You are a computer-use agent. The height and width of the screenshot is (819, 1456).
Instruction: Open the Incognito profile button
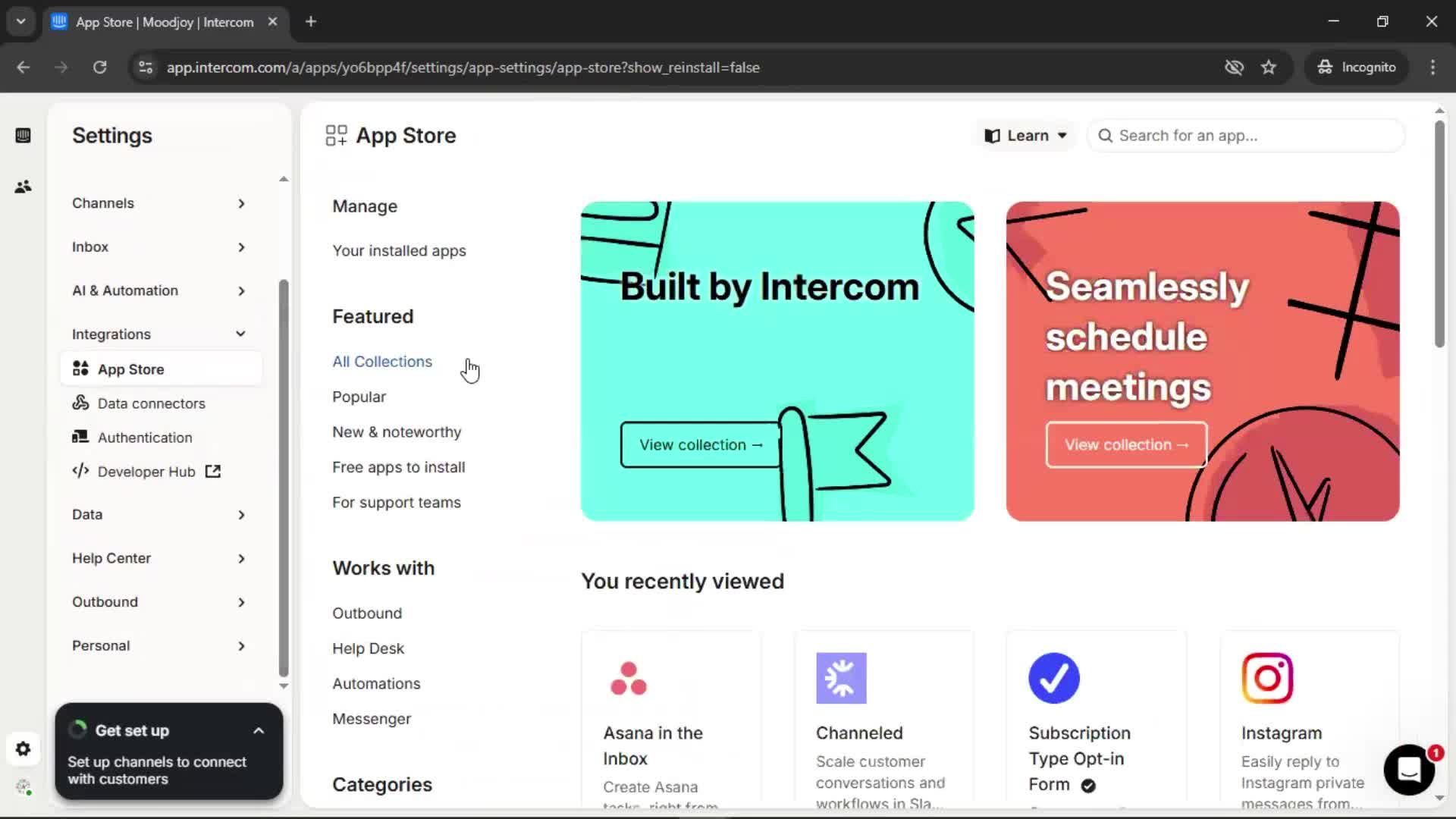point(1357,67)
